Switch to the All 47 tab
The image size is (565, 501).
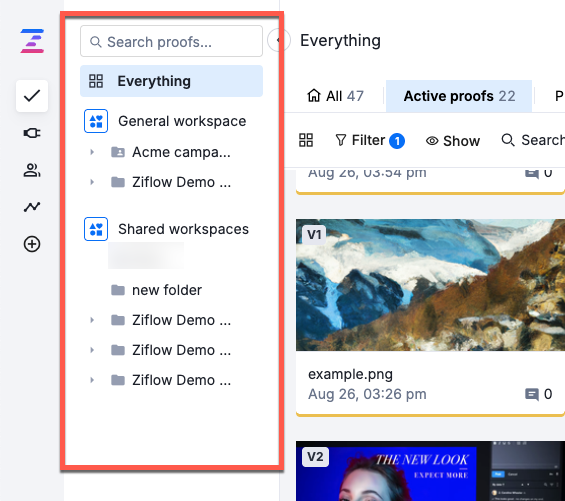[335, 96]
